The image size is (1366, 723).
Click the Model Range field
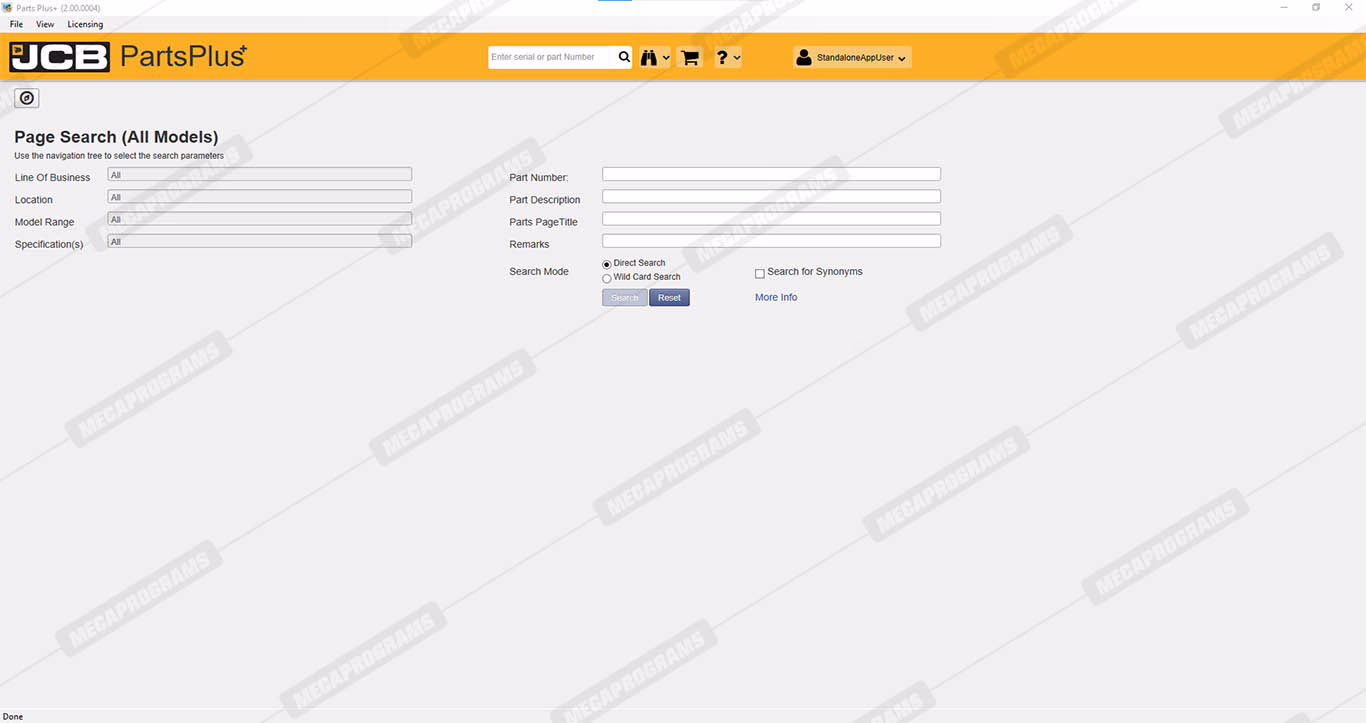click(260, 219)
